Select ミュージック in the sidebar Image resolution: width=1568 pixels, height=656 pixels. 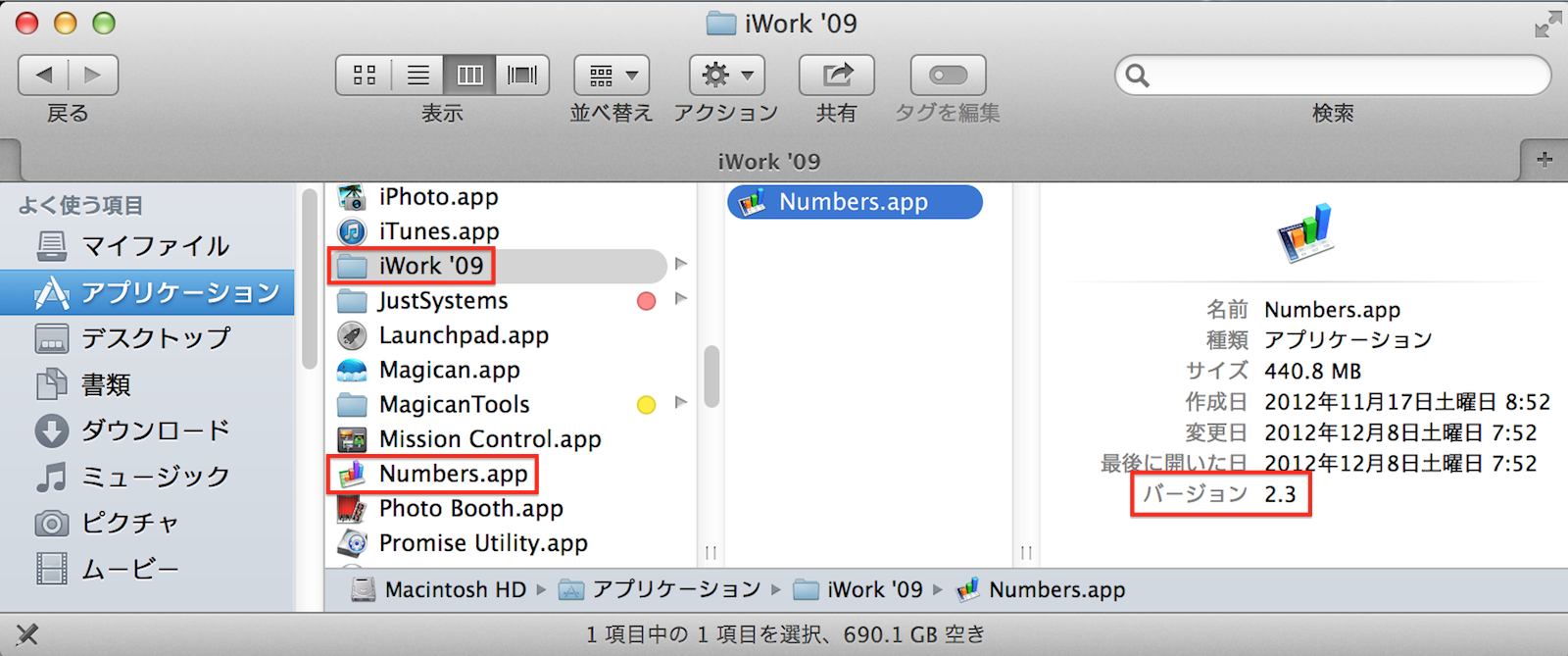(147, 477)
